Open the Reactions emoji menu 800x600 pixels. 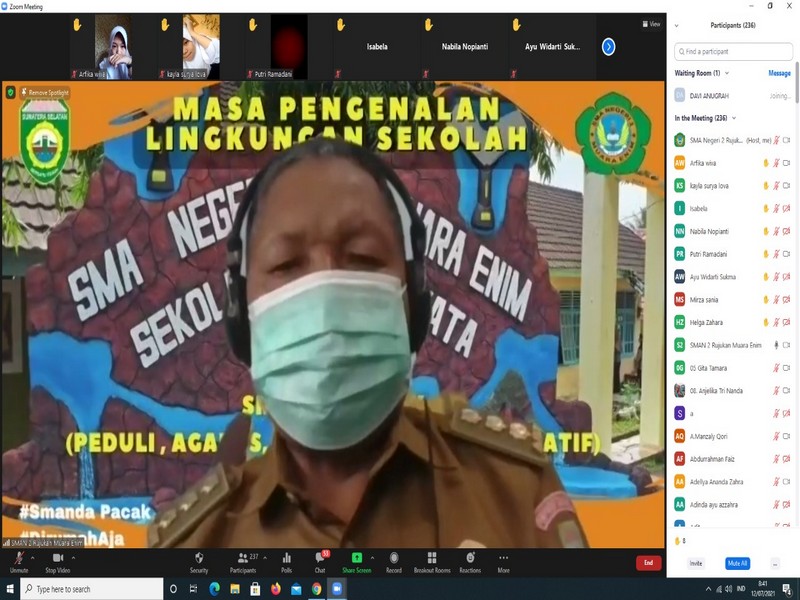pos(470,560)
